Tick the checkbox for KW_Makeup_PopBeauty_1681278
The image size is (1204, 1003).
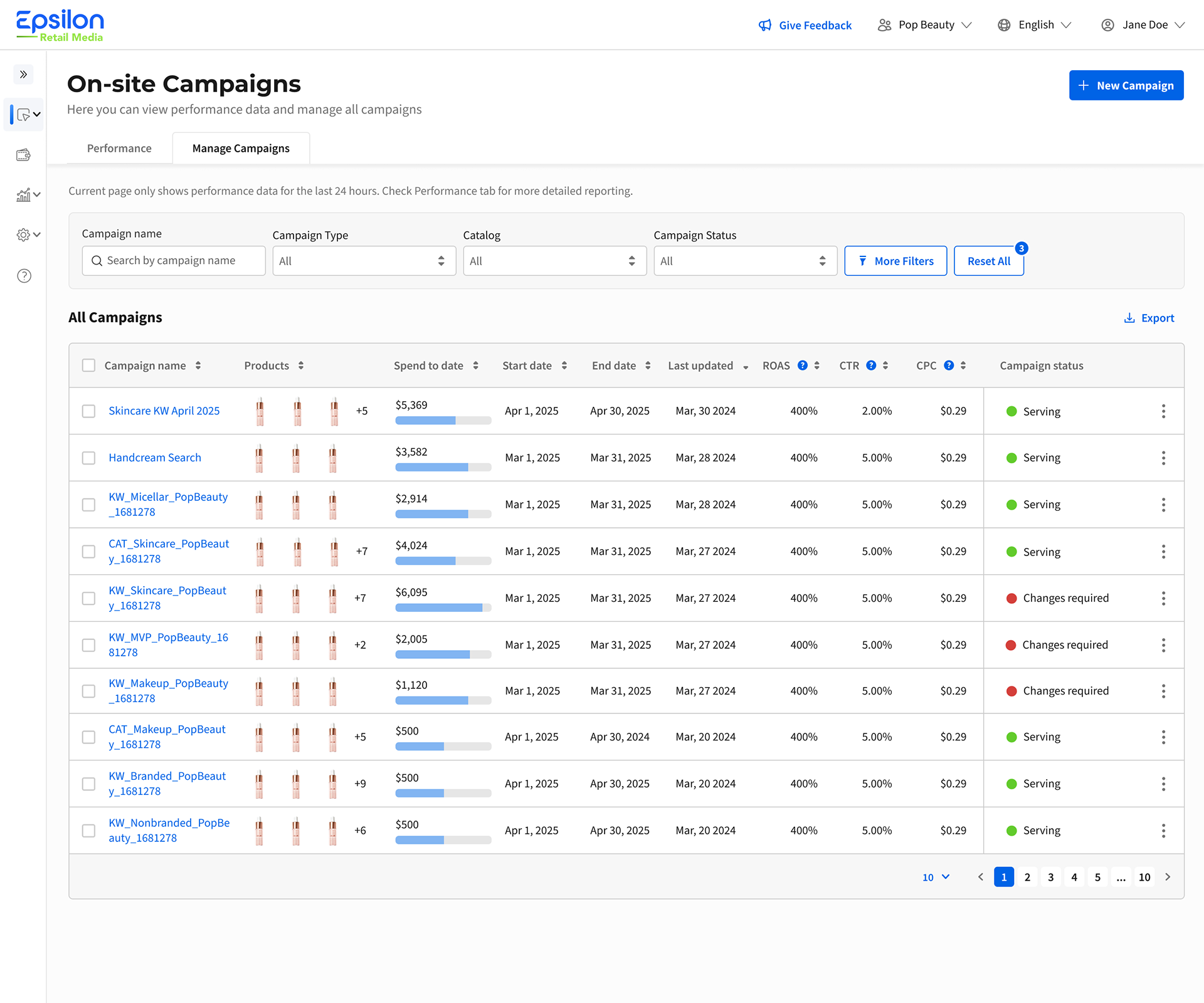point(88,691)
